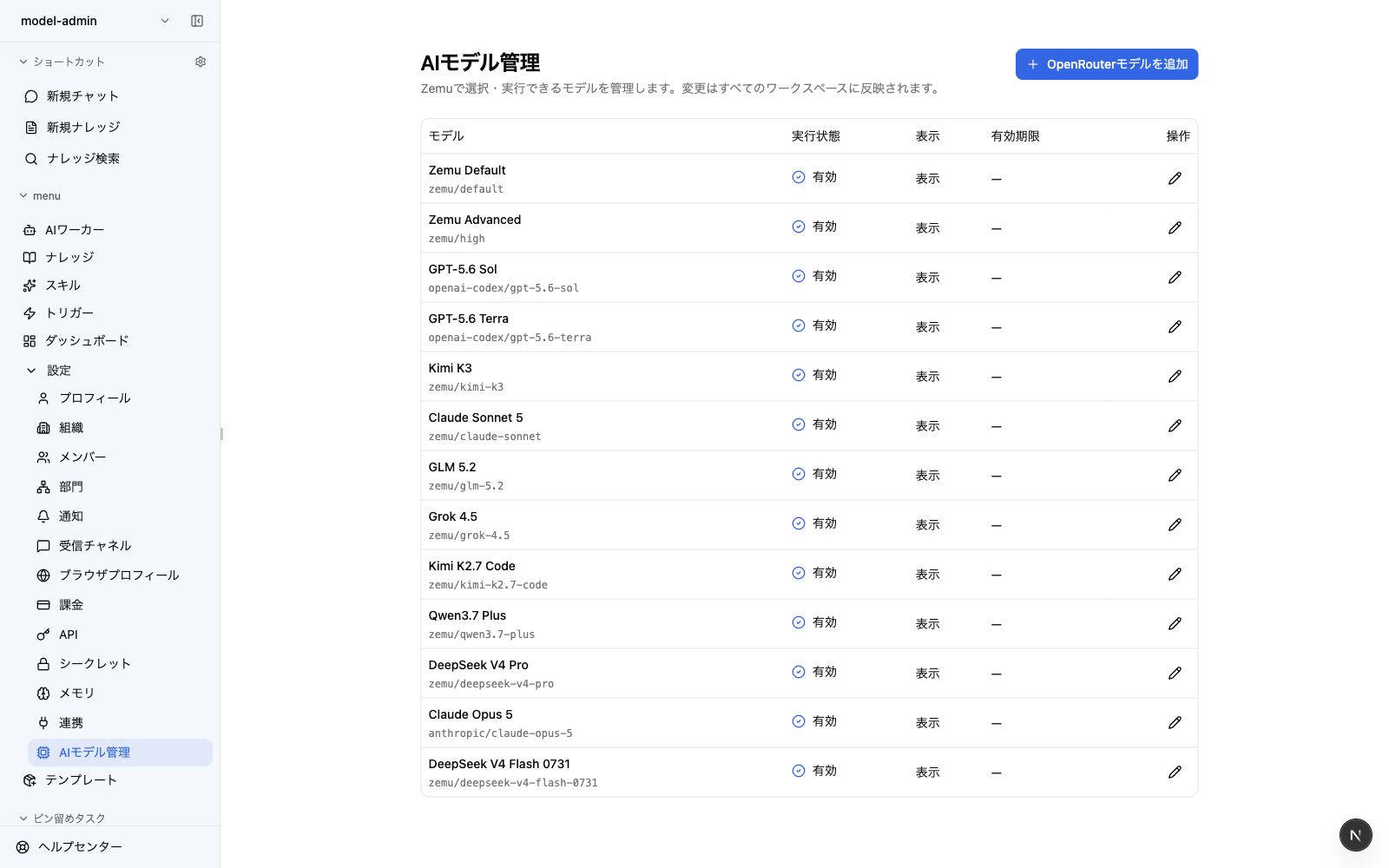Image resolution: width=1389 pixels, height=868 pixels.
Task: Open workspace dropdown model-admin
Action: [94, 21]
